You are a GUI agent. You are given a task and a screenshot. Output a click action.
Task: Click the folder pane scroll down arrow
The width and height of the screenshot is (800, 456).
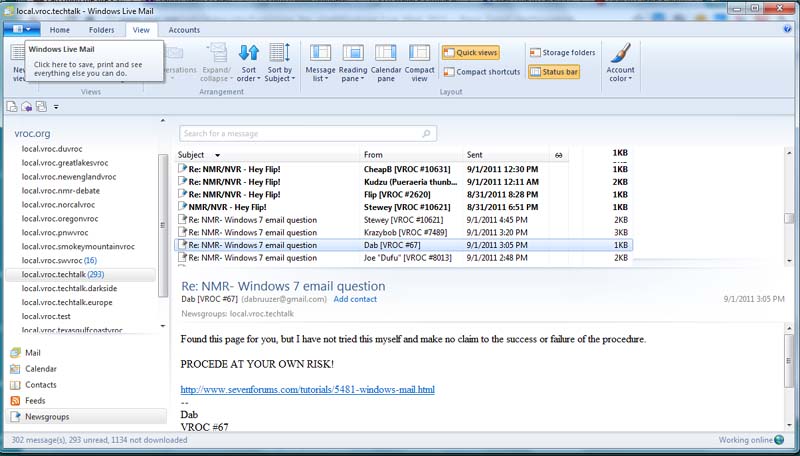click(x=163, y=326)
